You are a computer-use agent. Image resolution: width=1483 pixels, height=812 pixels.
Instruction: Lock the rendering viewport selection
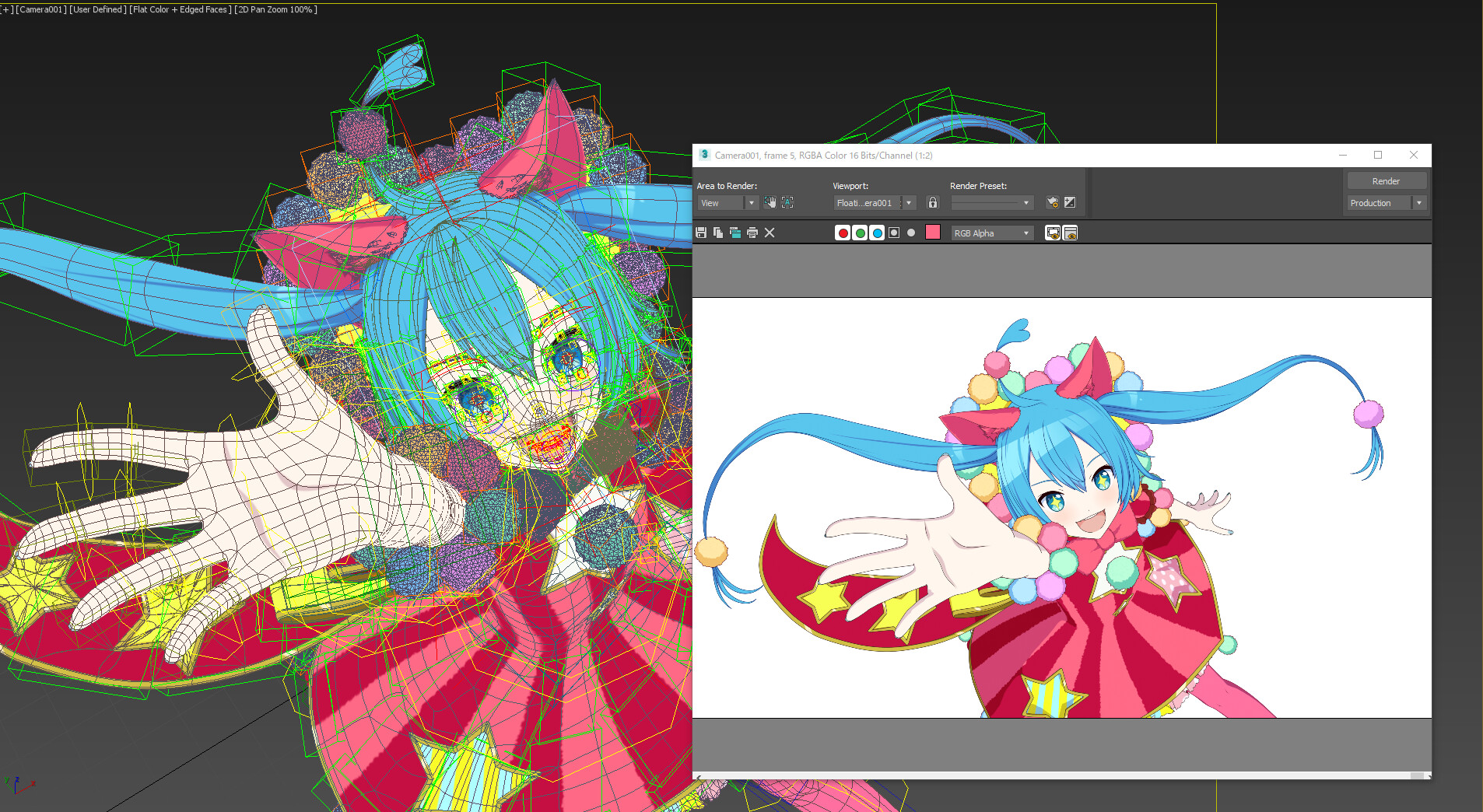tap(932, 202)
